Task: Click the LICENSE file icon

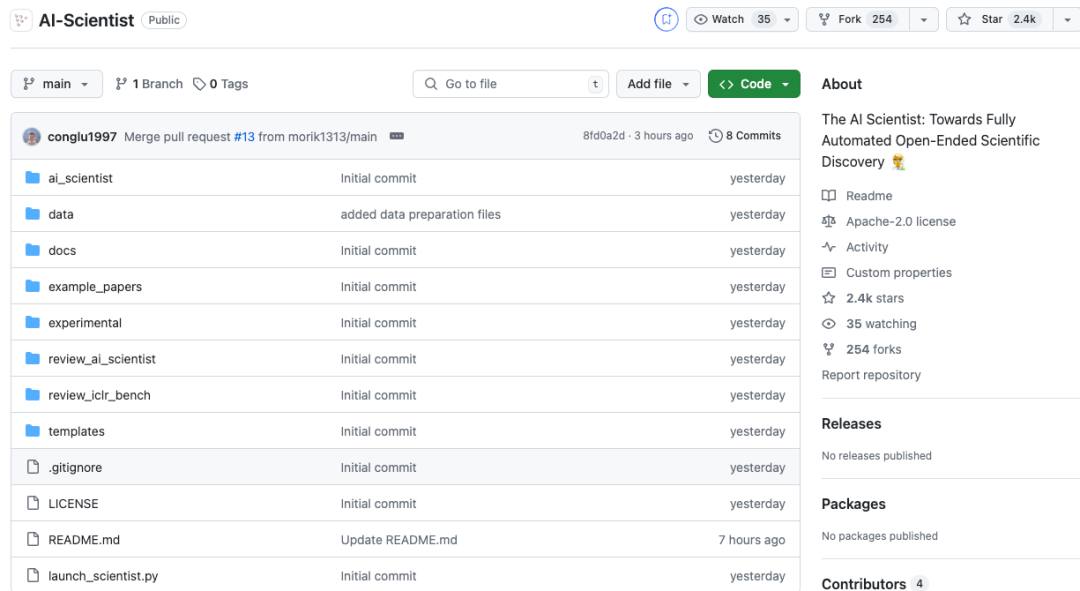Action: click(x=32, y=504)
